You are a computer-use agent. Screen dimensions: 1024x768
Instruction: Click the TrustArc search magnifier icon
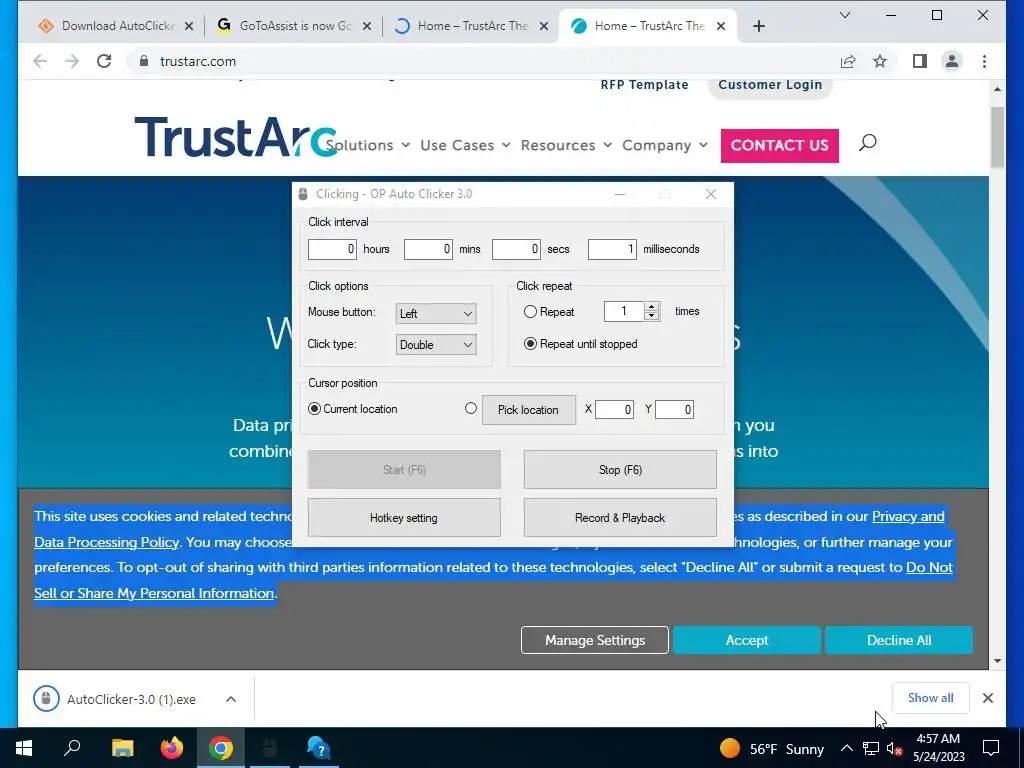867,142
